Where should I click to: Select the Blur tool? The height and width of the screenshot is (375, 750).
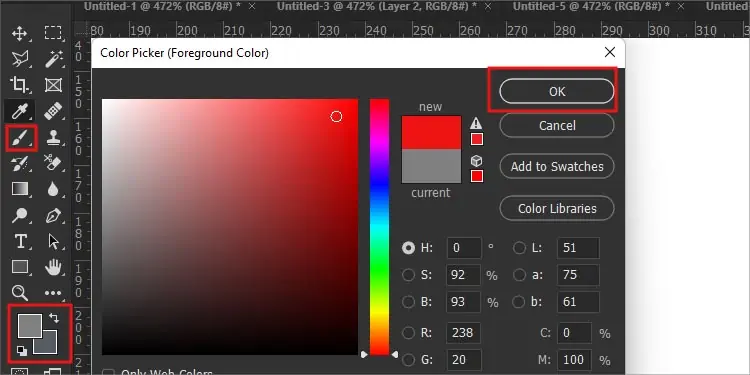pyautogui.click(x=53, y=189)
